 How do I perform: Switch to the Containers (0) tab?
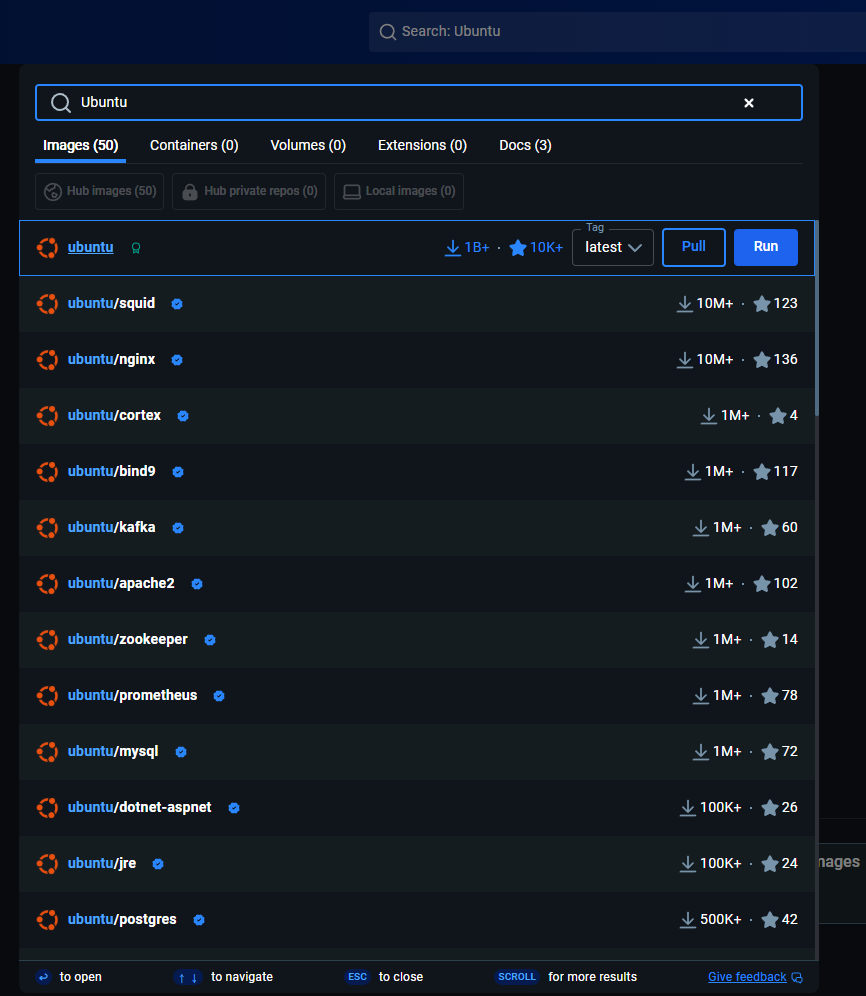tap(194, 145)
